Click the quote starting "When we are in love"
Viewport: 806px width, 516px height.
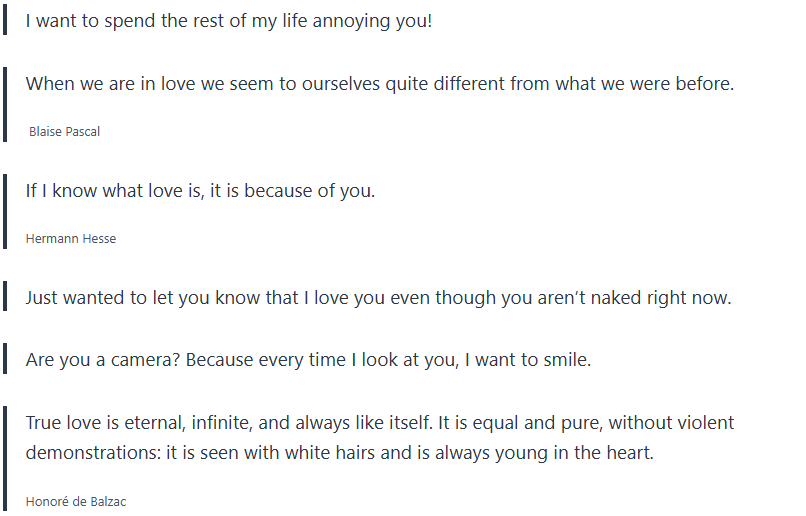coord(379,84)
